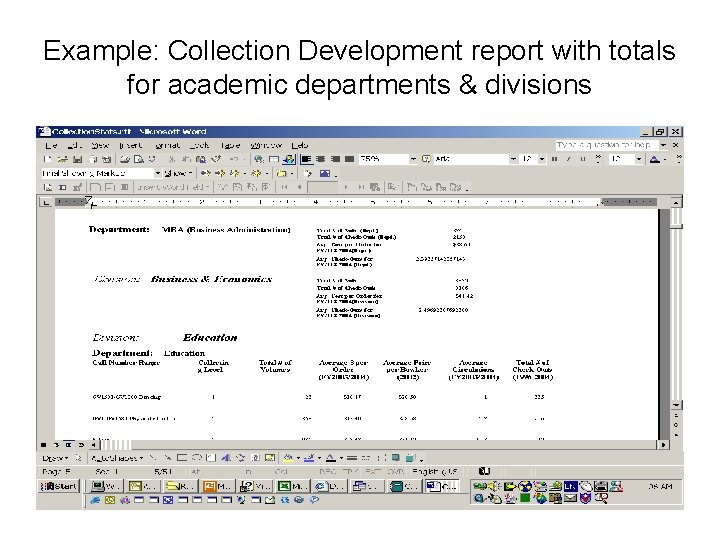Open the File menu
Image resolution: width=720 pixels, height=540 pixels.
coord(51,145)
